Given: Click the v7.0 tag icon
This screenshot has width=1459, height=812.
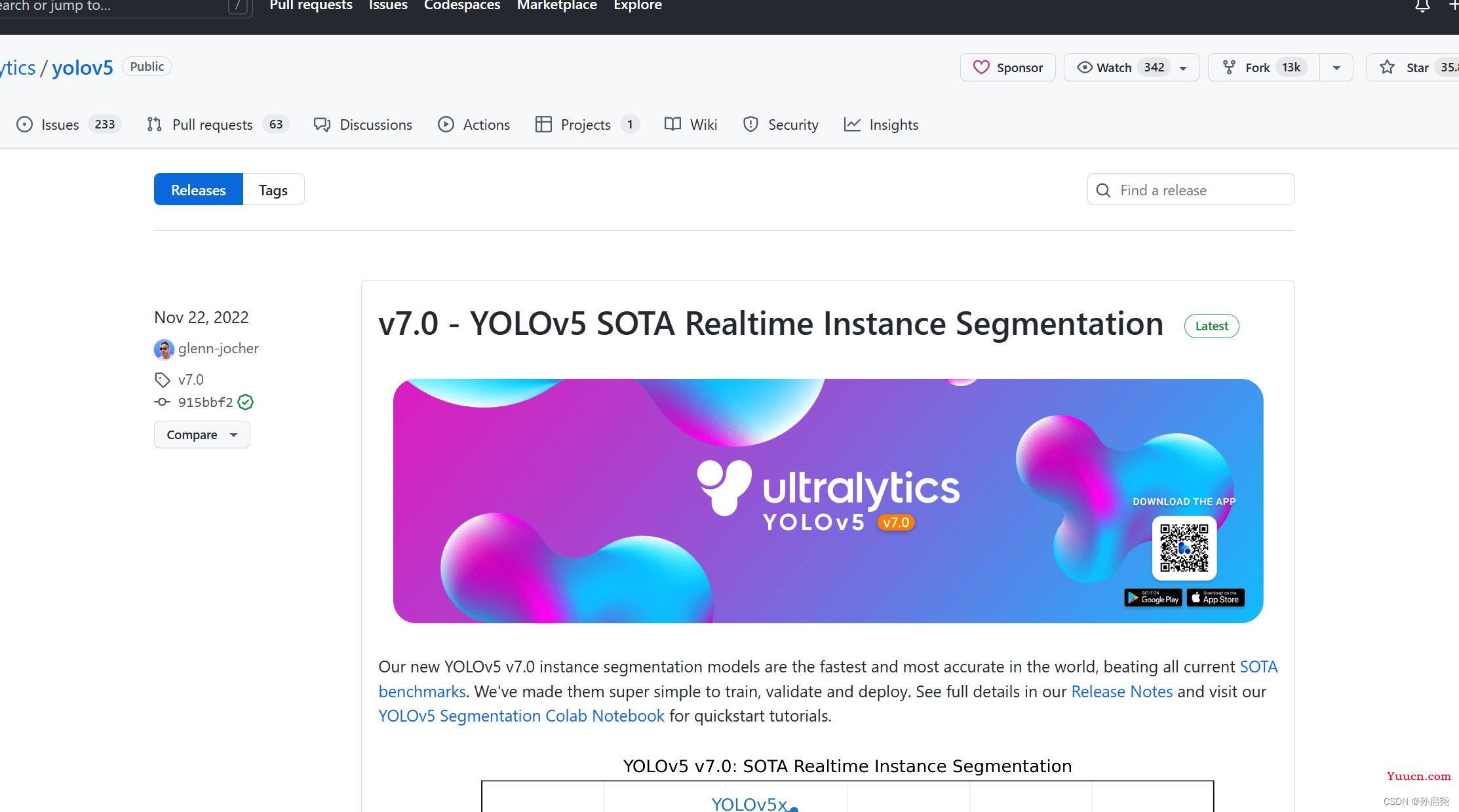Looking at the screenshot, I should (162, 379).
